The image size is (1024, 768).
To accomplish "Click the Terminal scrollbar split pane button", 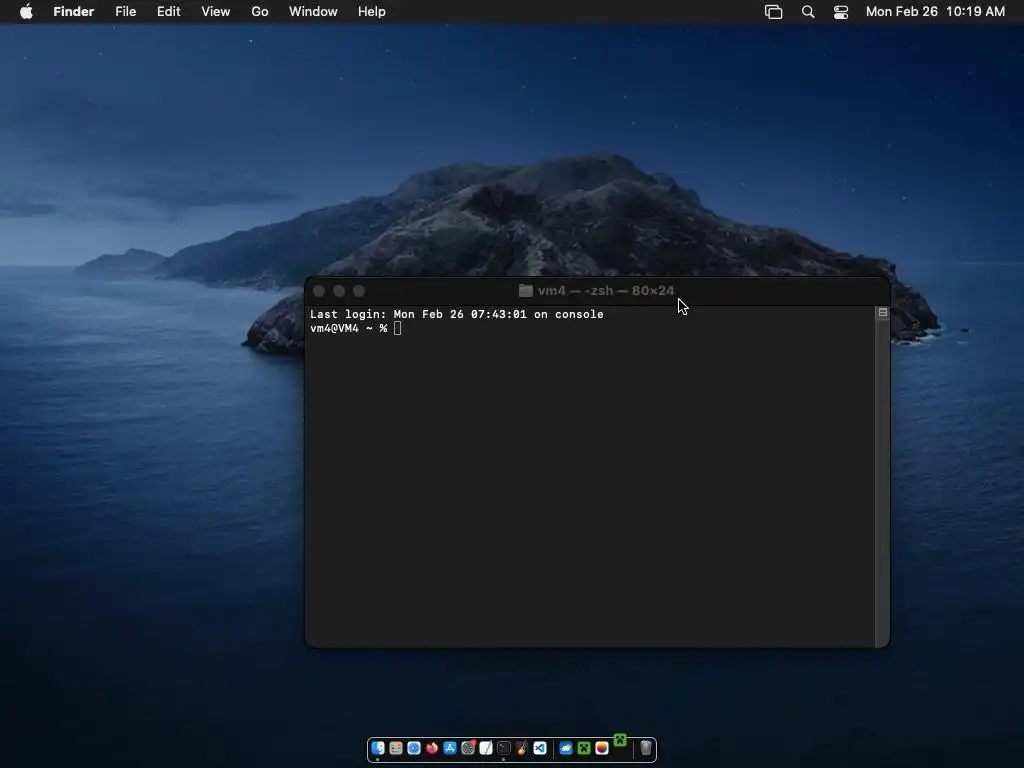I will click(x=883, y=313).
